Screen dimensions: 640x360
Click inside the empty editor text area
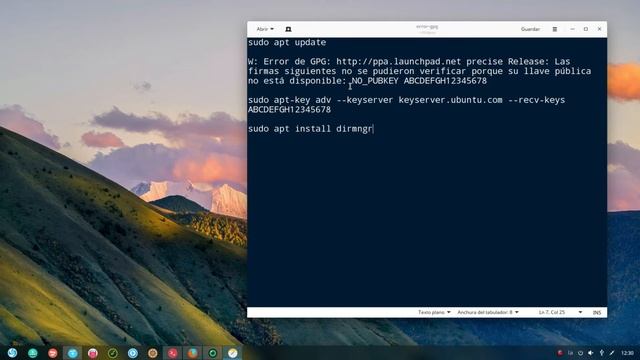427,220
